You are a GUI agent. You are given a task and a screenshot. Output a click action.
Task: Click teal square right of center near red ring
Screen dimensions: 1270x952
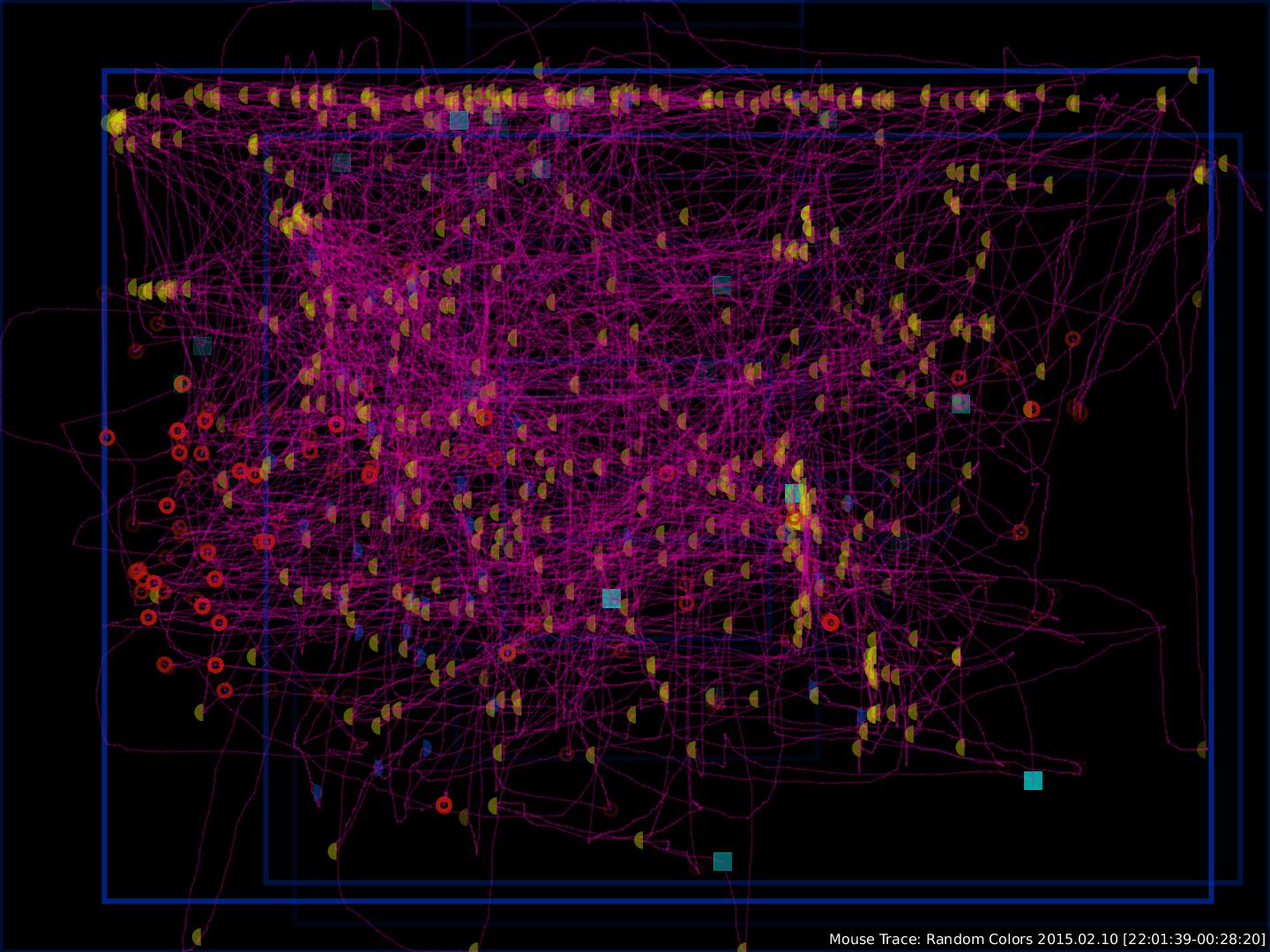960,404
